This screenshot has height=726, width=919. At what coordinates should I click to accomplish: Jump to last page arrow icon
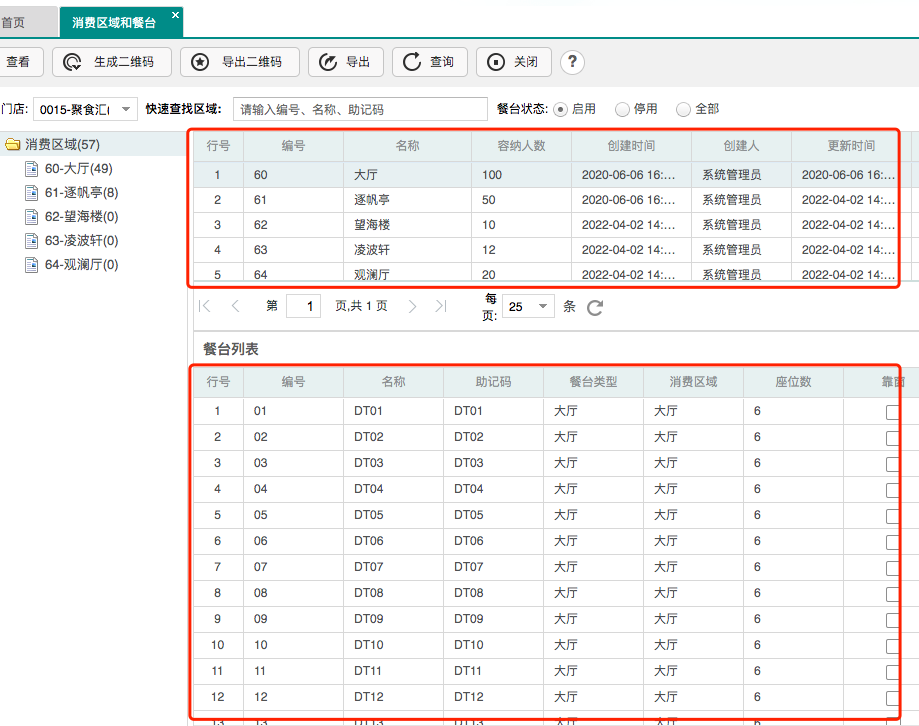tap(441, 307)
